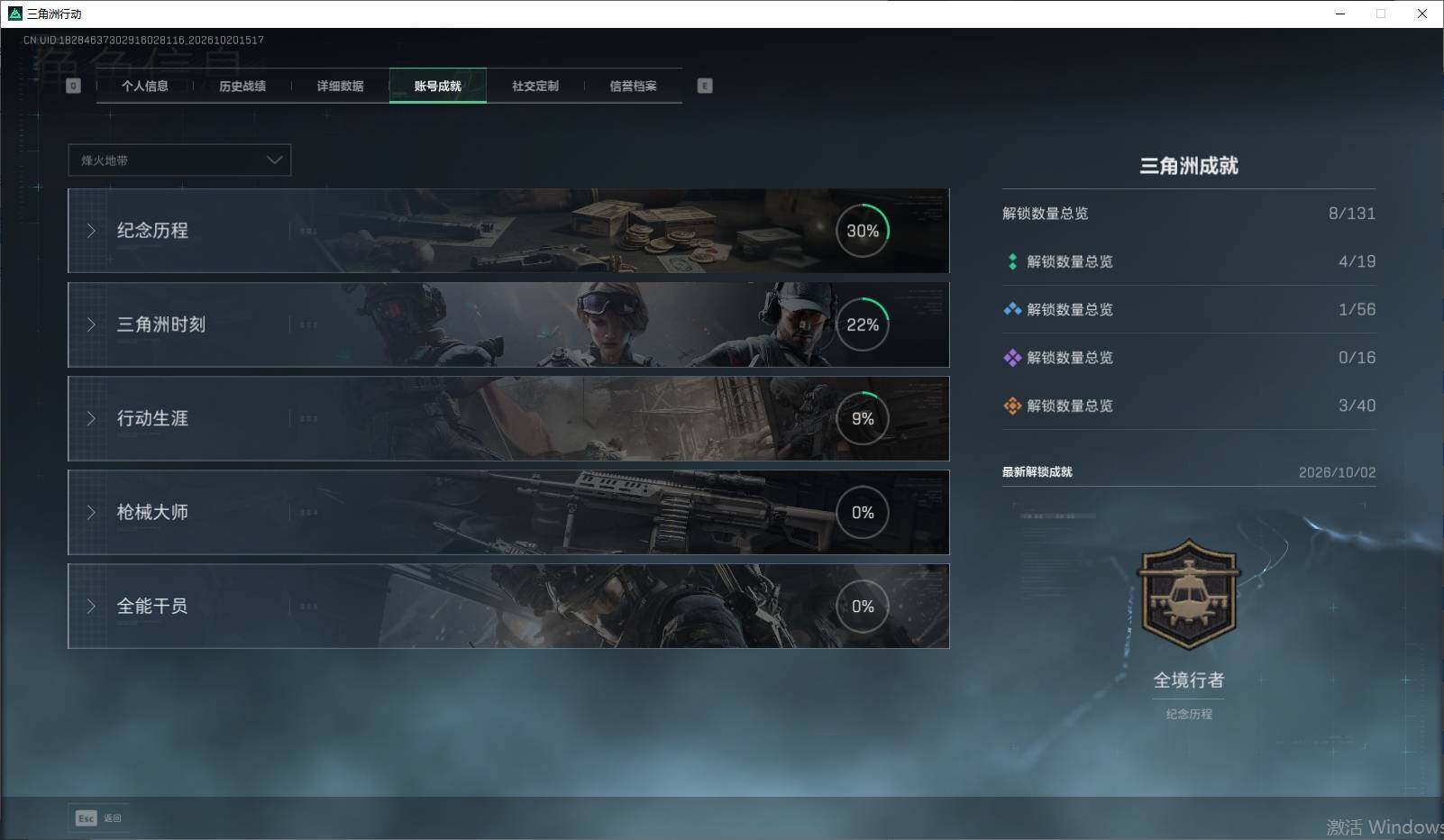Image resolution: width=1444 pixels, height=840 pixels.
Task: Click the 30% progress ring for 纪念历程
Action: [x=863, y=231]
